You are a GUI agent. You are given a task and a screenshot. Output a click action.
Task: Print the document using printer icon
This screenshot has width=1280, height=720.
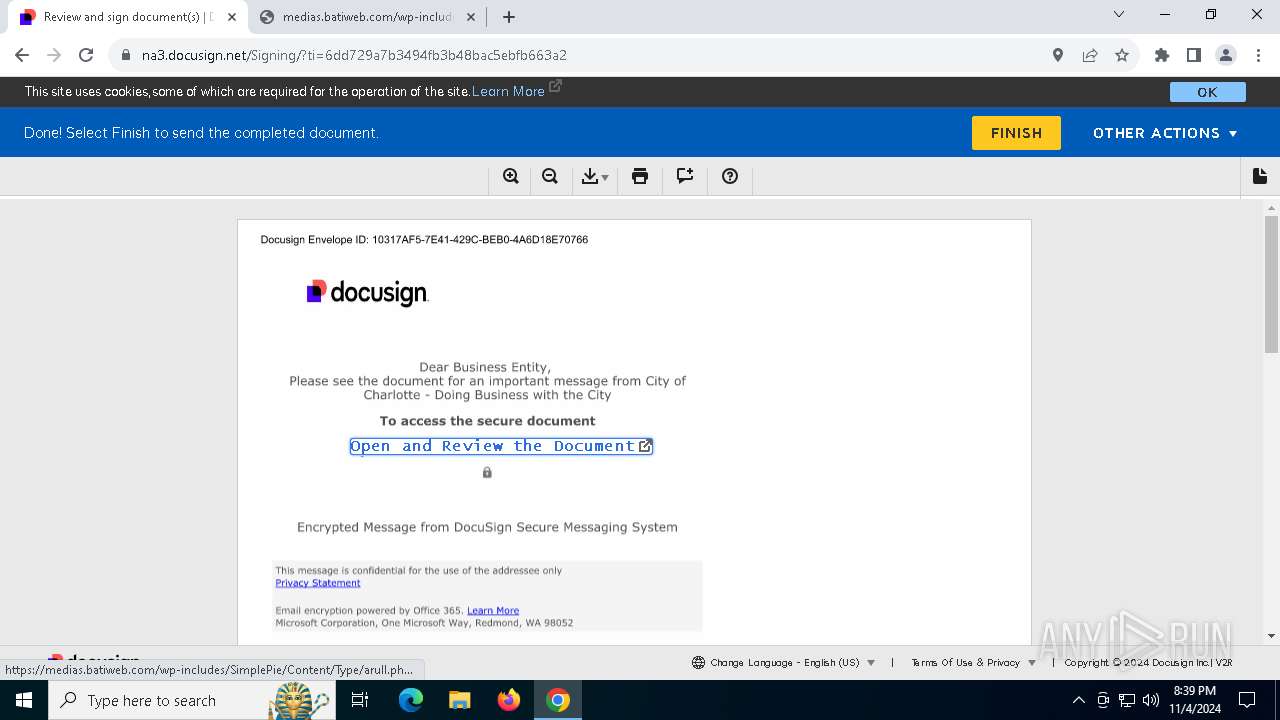(x=640, y=177)
